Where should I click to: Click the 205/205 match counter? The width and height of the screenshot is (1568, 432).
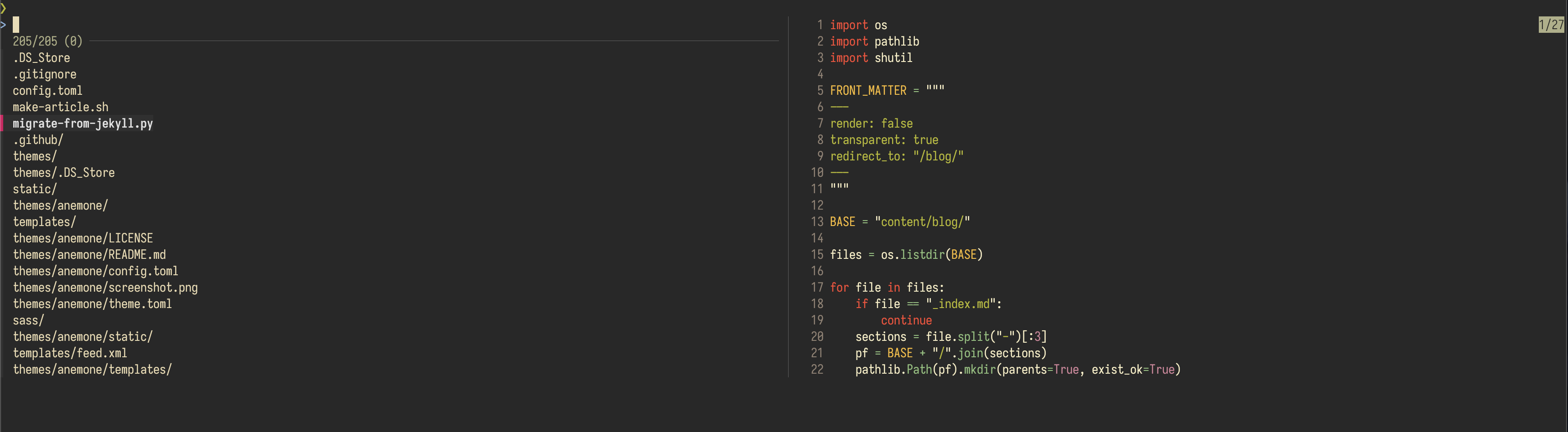46,41
